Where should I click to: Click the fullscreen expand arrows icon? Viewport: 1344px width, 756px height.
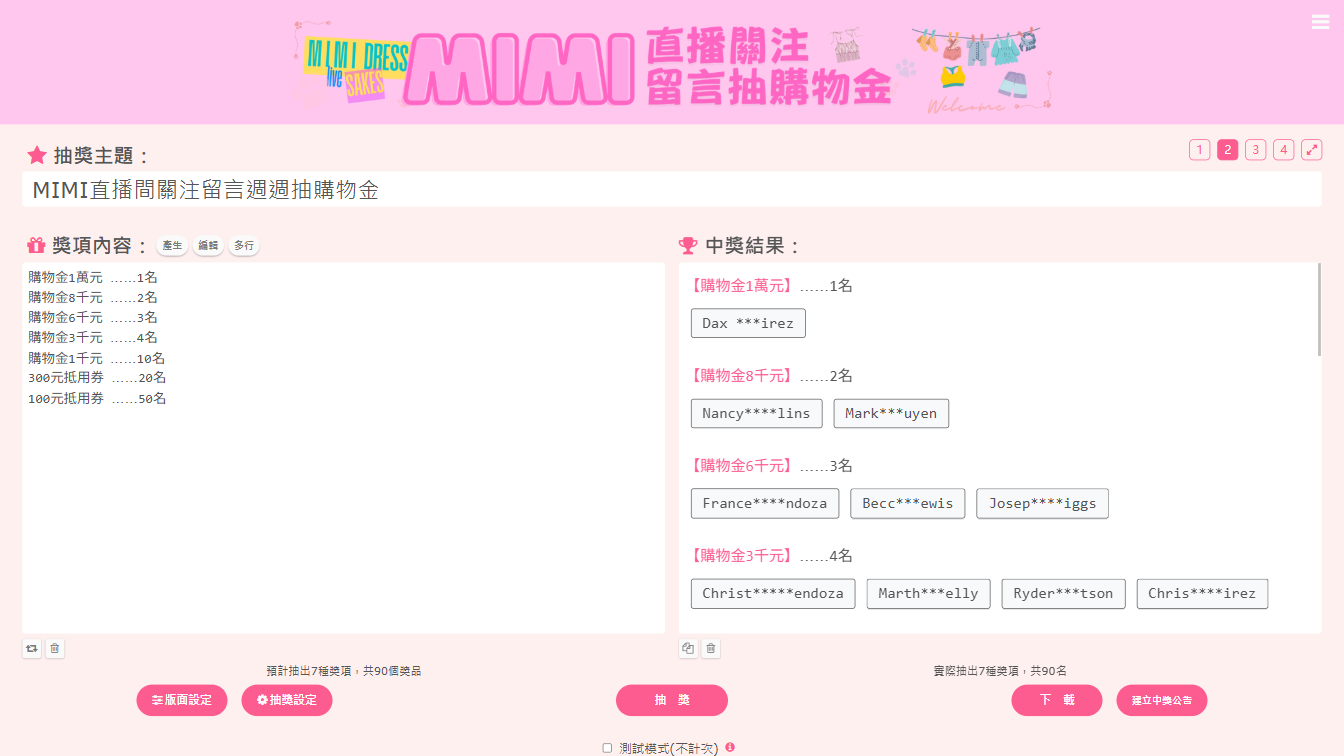(x=1311, y=150)
